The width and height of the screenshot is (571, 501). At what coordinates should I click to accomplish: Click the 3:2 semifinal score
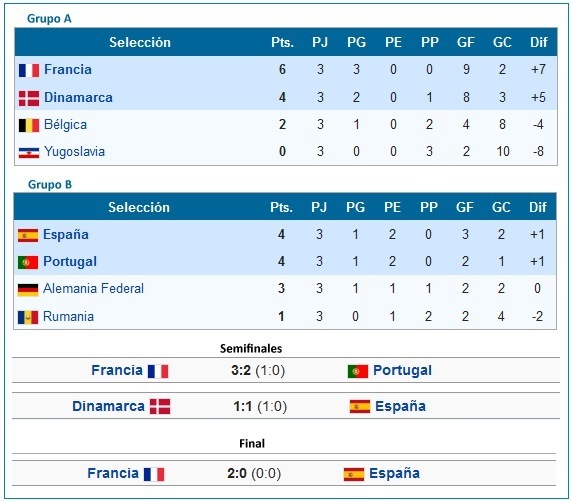[x=241, y=370]
